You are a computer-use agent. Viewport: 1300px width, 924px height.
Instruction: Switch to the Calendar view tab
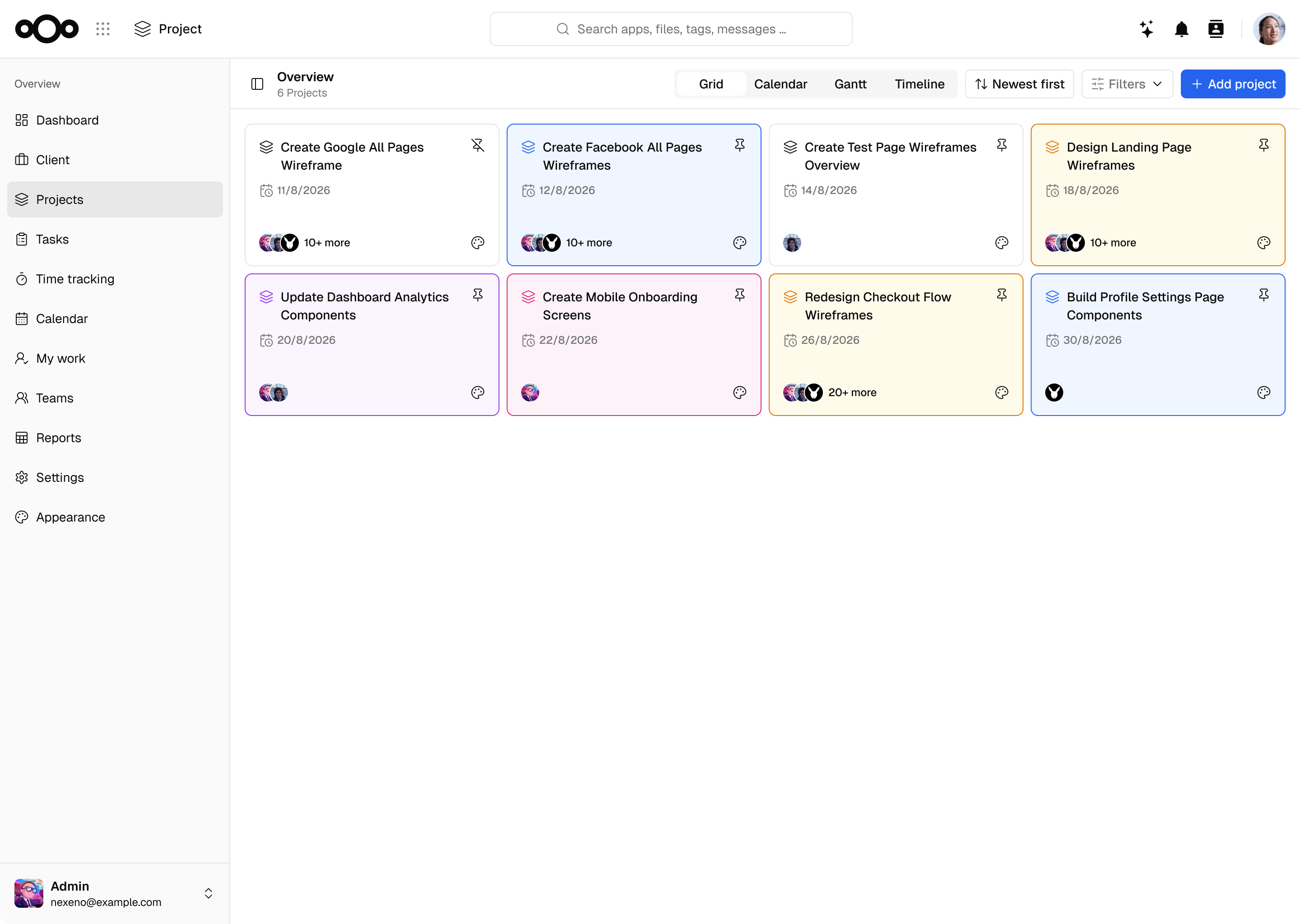coord(780,84)
